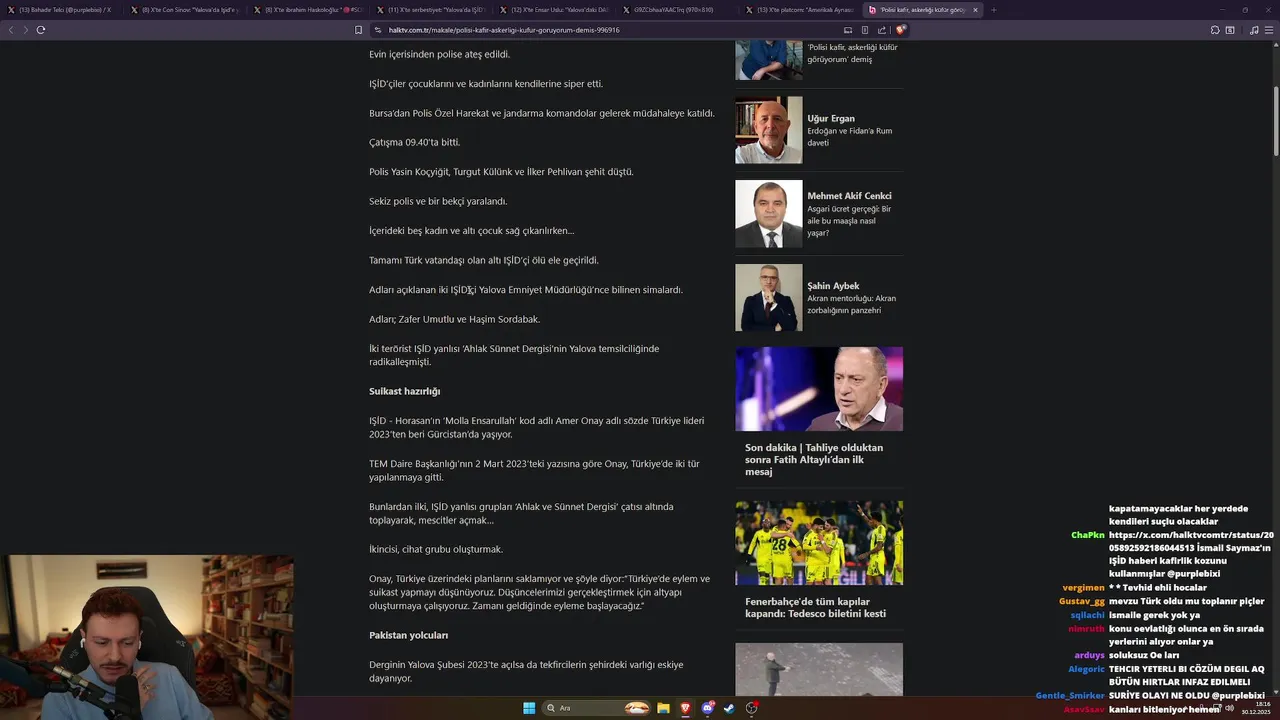1280x720 pixels.
Task: Open the media control music note icon
Action: point(1254,30)
